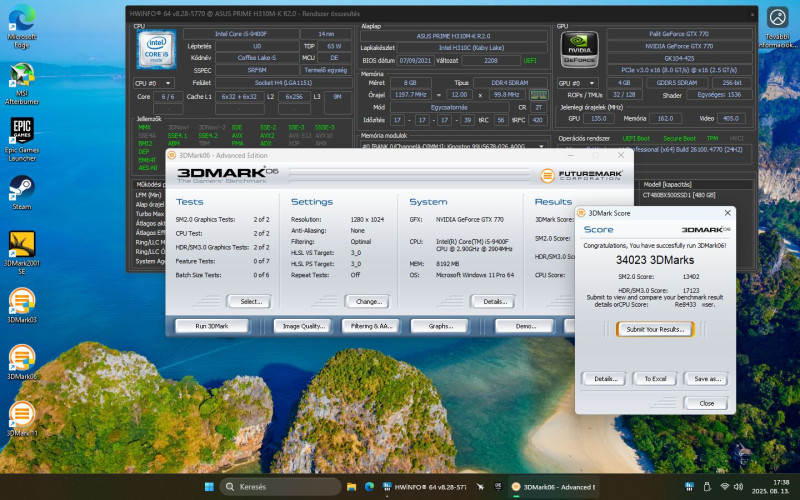This screenshot has height=500, width=800.
Task: Open the Steam desktop shortcut
Action: click(x=22, y=193)
